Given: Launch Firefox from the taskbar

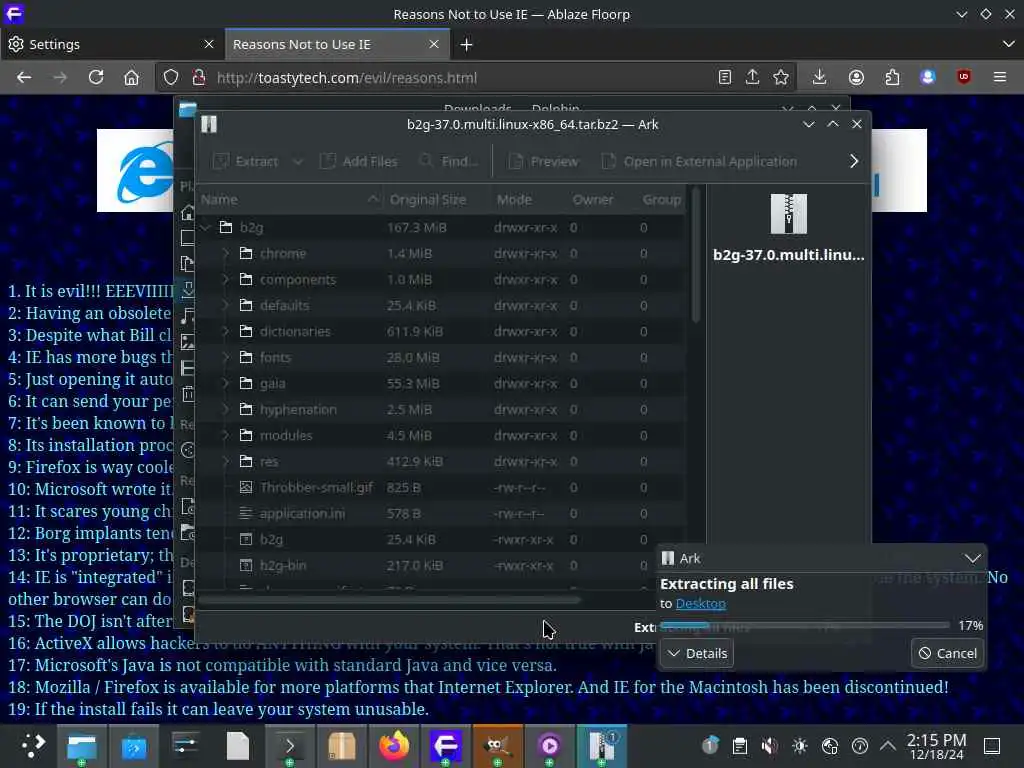Looking at the screenshot, I should point(394,745).
